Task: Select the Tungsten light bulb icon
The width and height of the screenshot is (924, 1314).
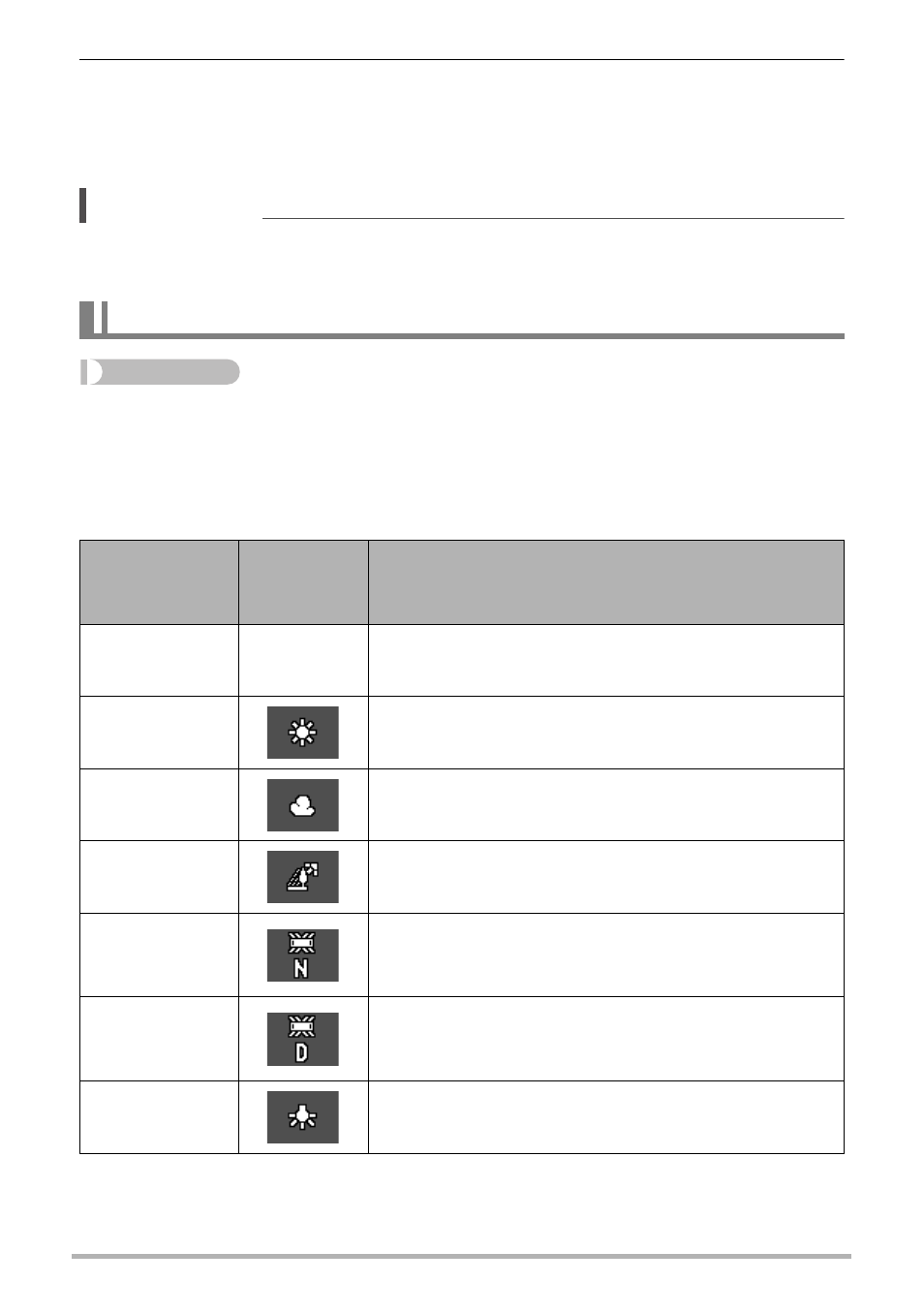Action: pos(302,1117)
